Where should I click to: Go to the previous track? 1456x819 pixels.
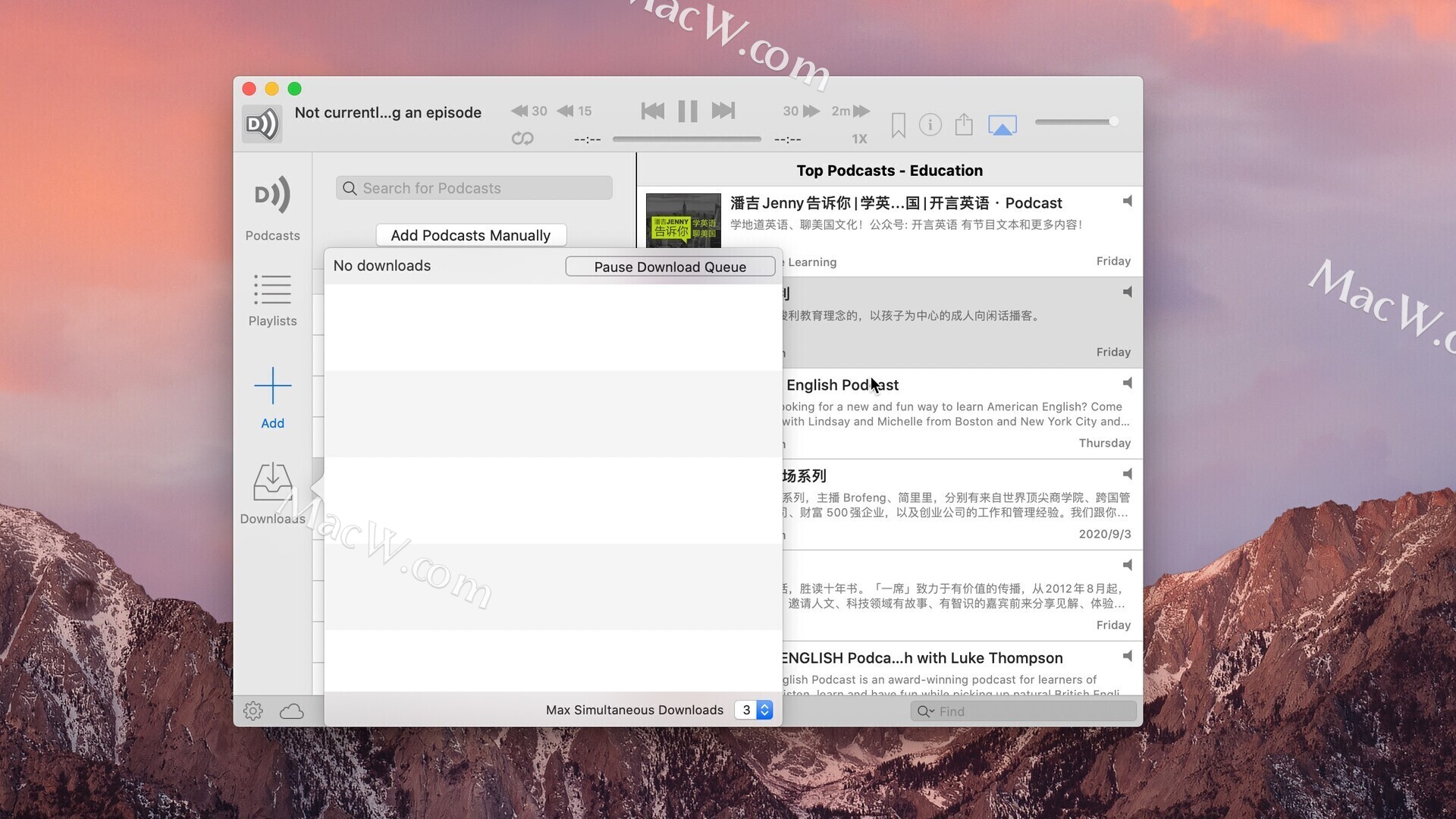point(652,111)
